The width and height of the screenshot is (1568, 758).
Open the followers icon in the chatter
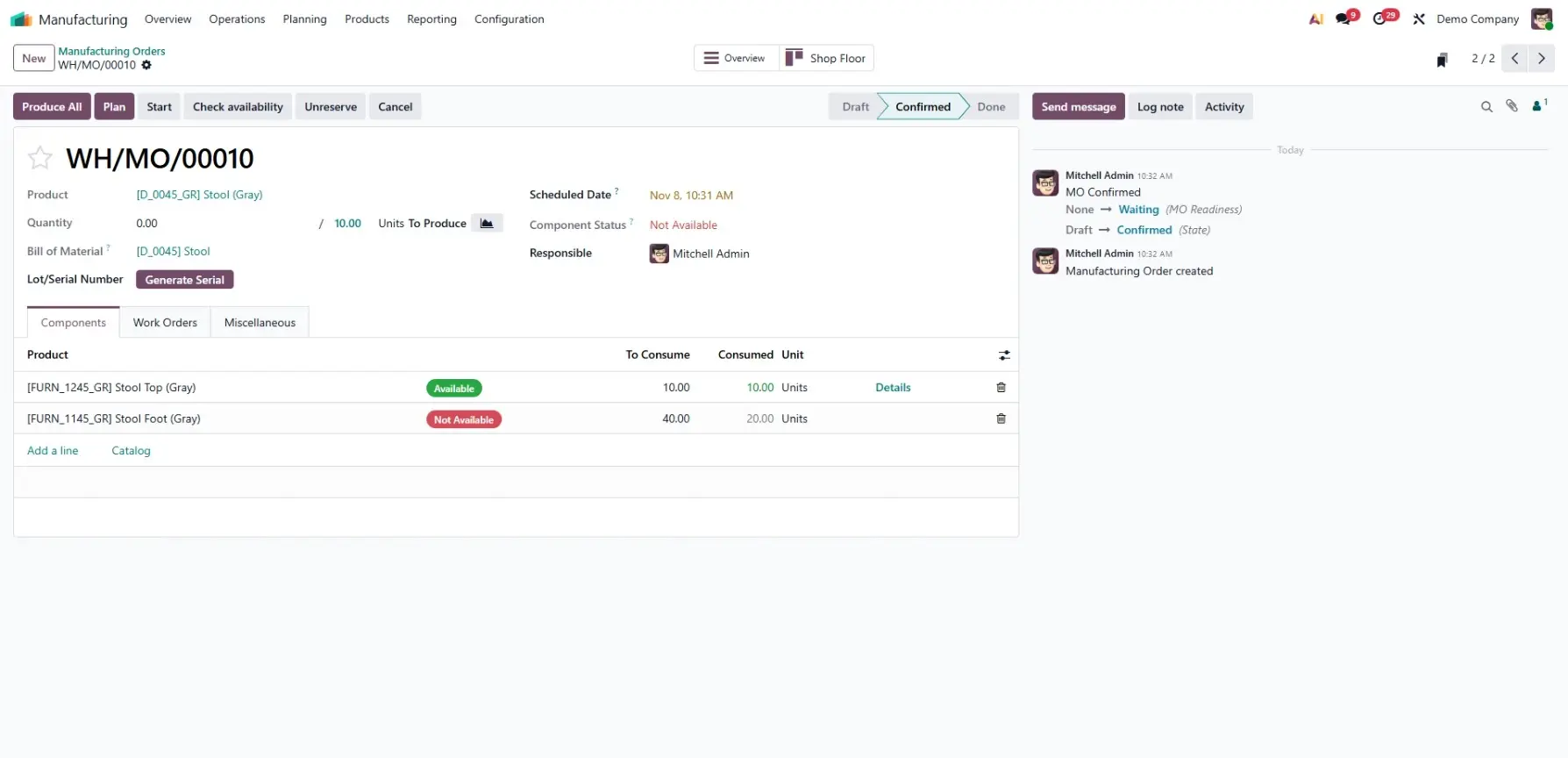[x=1538, y=106]
